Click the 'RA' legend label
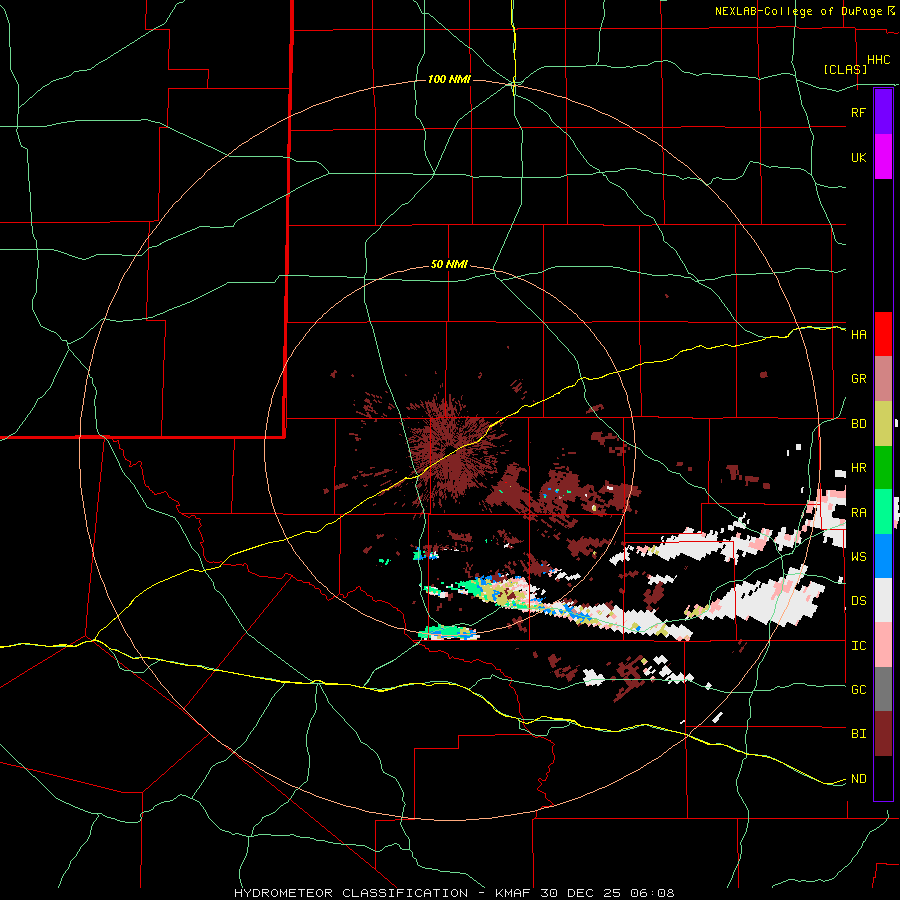The width and height of the screenshot is (900, 900). point(858,513)
